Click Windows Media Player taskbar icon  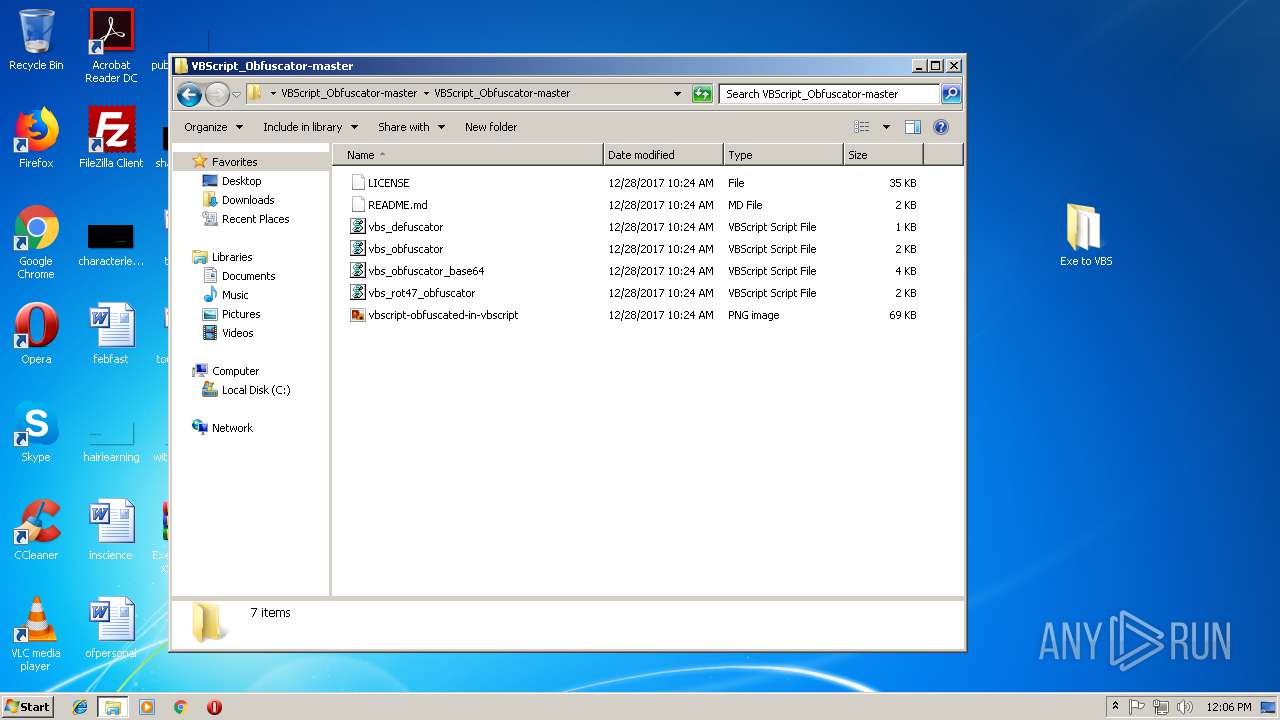(x=147, y=707)
